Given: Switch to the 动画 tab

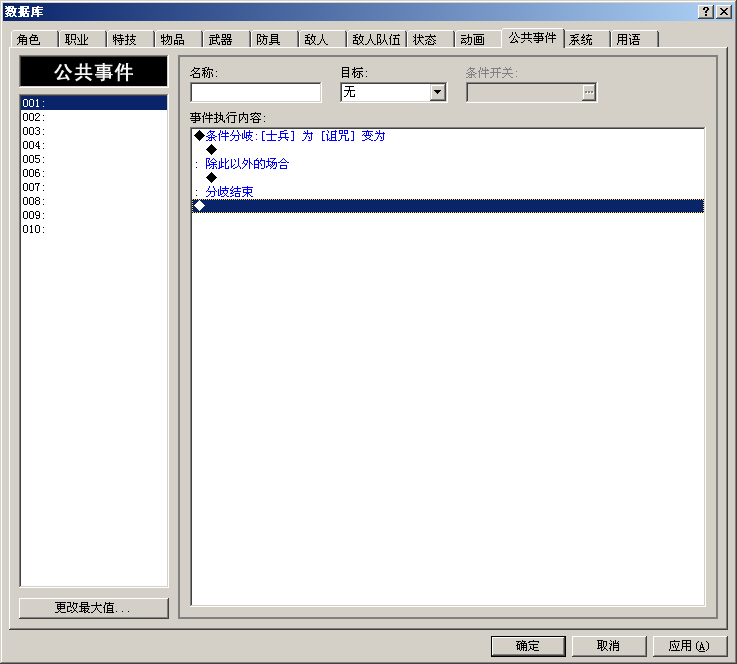Looking at the screenshot, I should pyautogui.click(x=478, y=39).
